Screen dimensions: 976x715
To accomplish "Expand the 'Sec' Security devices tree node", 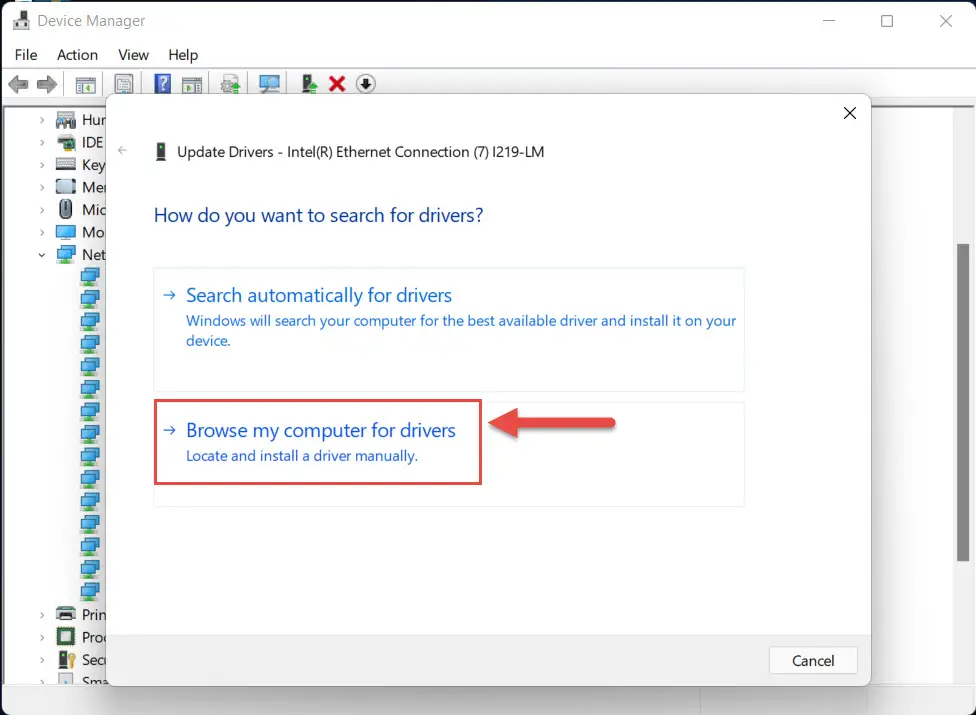I will 42,660.
